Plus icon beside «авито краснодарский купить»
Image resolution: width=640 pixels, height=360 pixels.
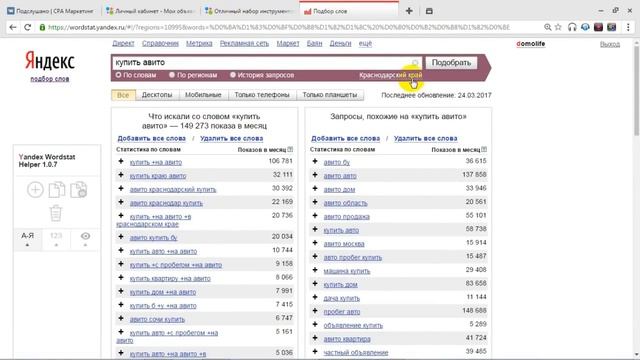121,189
